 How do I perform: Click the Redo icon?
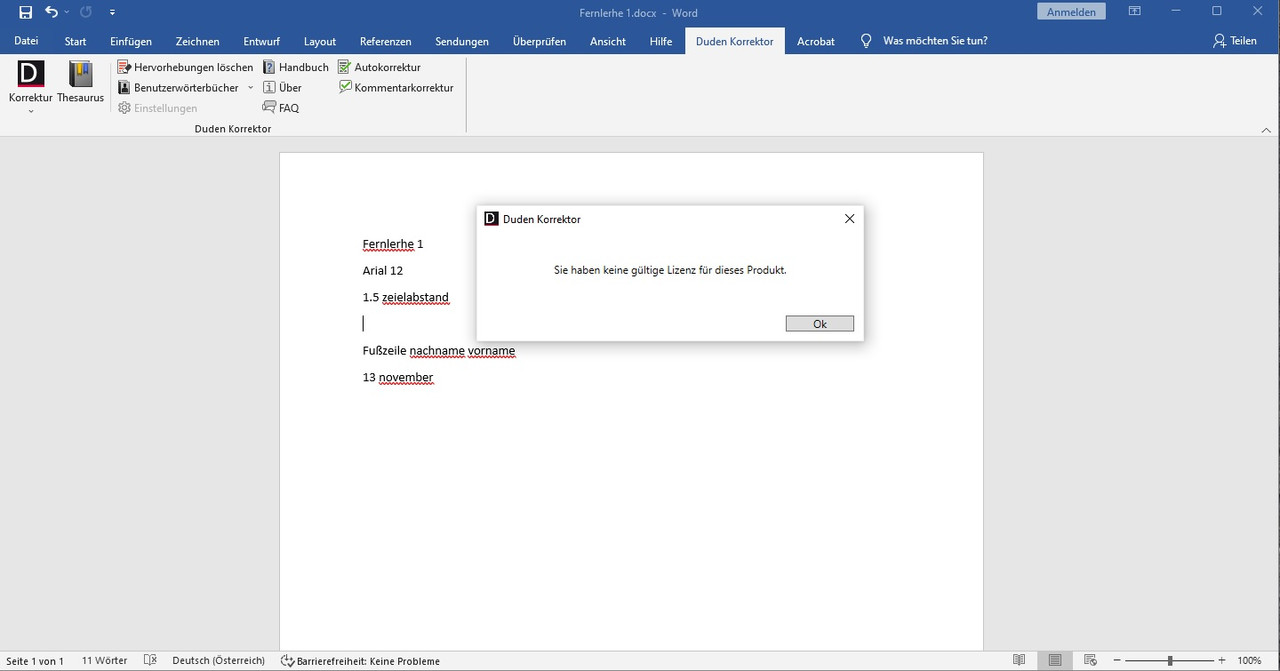tap(86, 12)
